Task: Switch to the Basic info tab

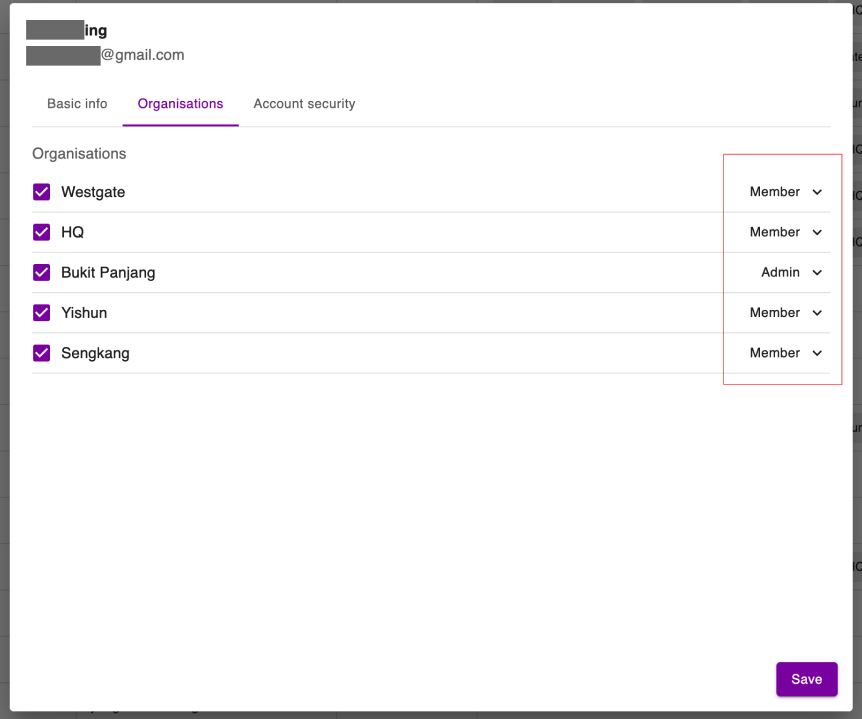Action: [x=77, y=104]
